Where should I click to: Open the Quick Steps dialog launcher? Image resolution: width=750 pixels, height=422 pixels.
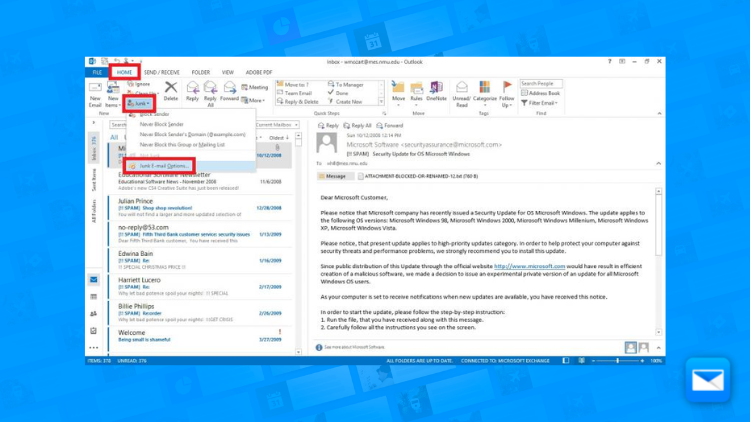pyautogui.click(x=384, y=113)
